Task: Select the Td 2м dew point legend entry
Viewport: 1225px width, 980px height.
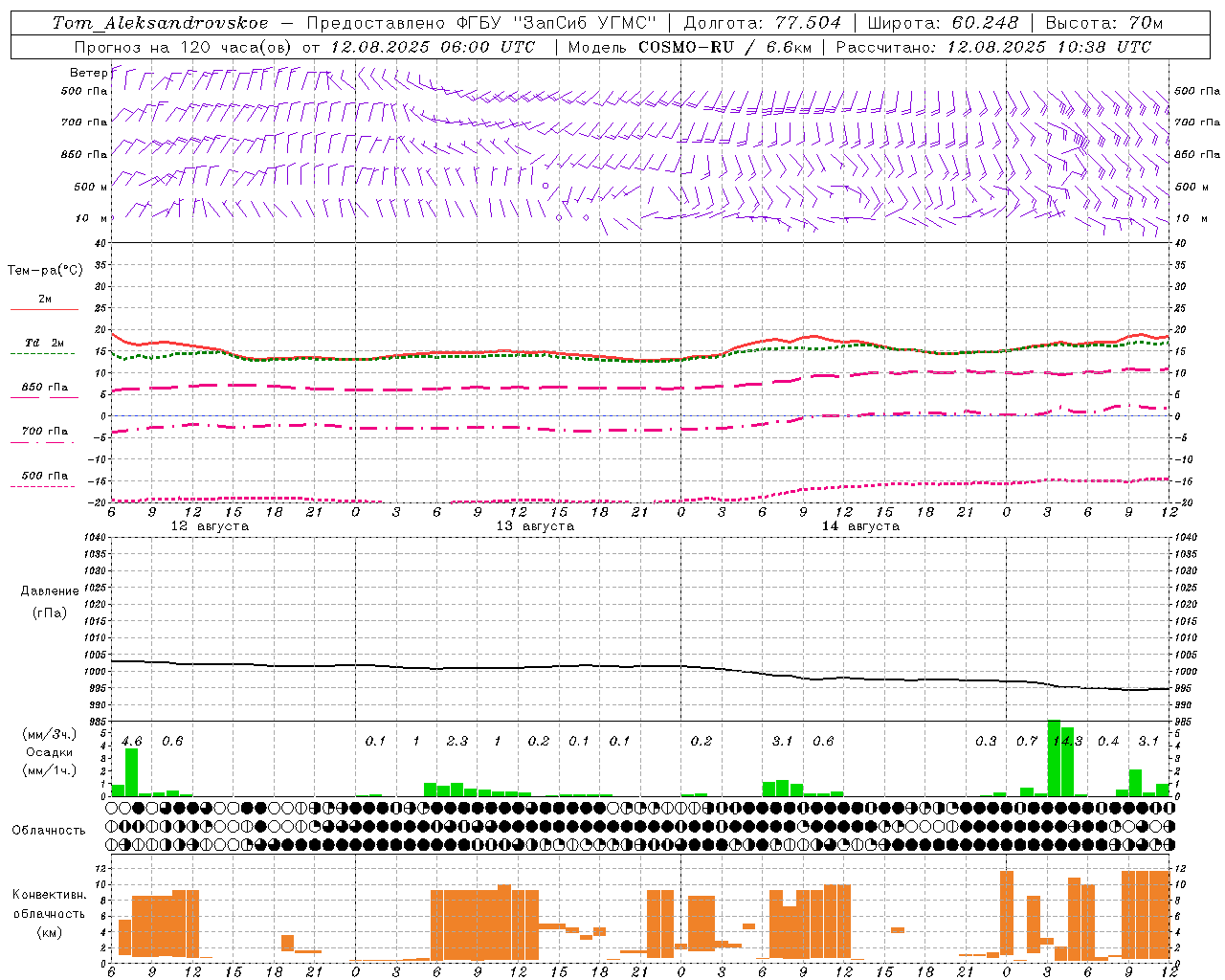Action: point(44,343)
